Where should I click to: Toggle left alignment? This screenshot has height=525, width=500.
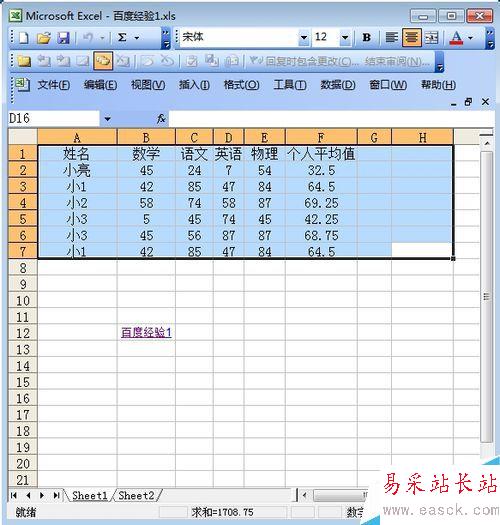(x=391, y=38)
